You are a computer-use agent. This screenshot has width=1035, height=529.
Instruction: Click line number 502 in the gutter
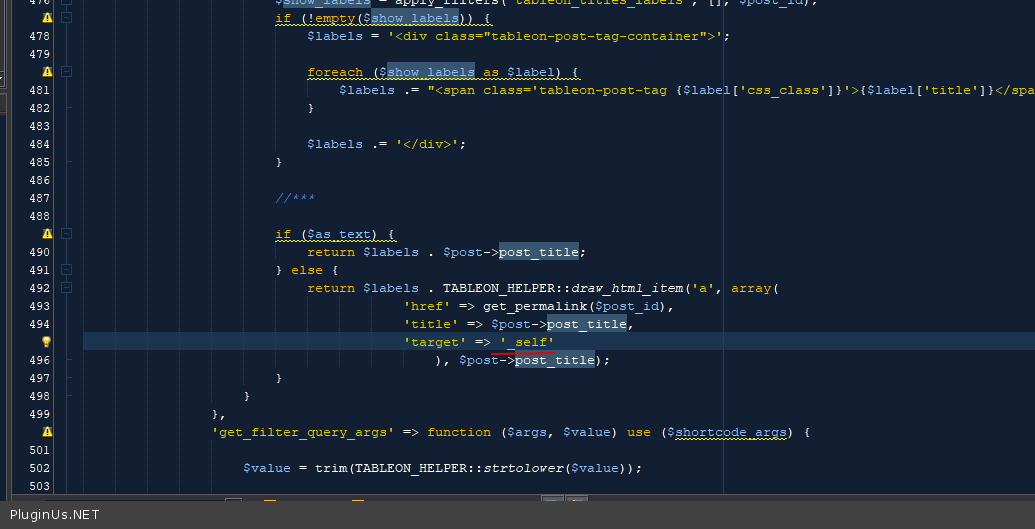click(x=40, y=468)
